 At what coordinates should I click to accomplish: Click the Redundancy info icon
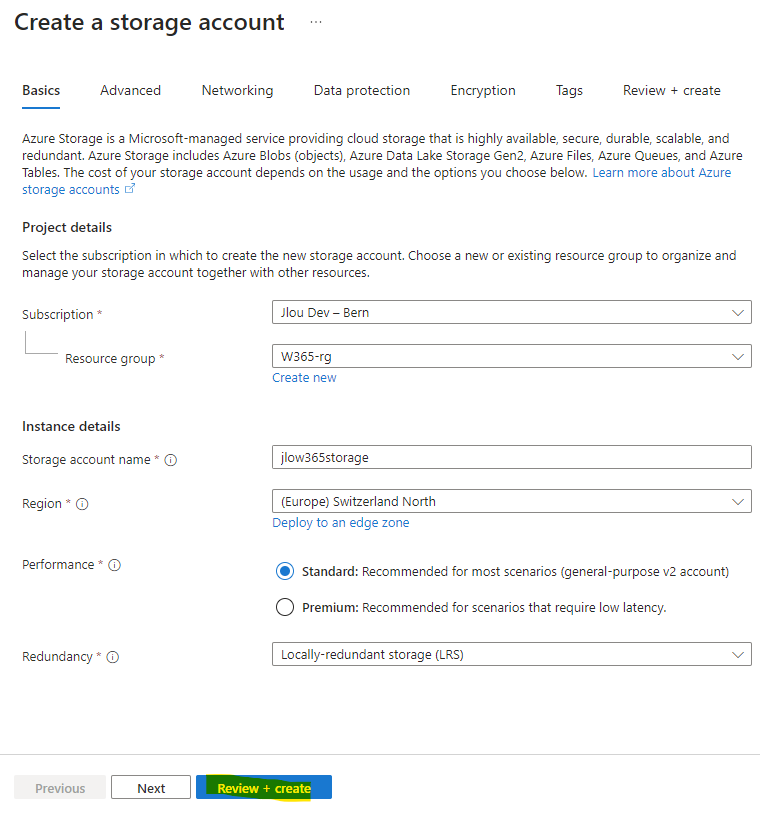click(x=113, y=657)
